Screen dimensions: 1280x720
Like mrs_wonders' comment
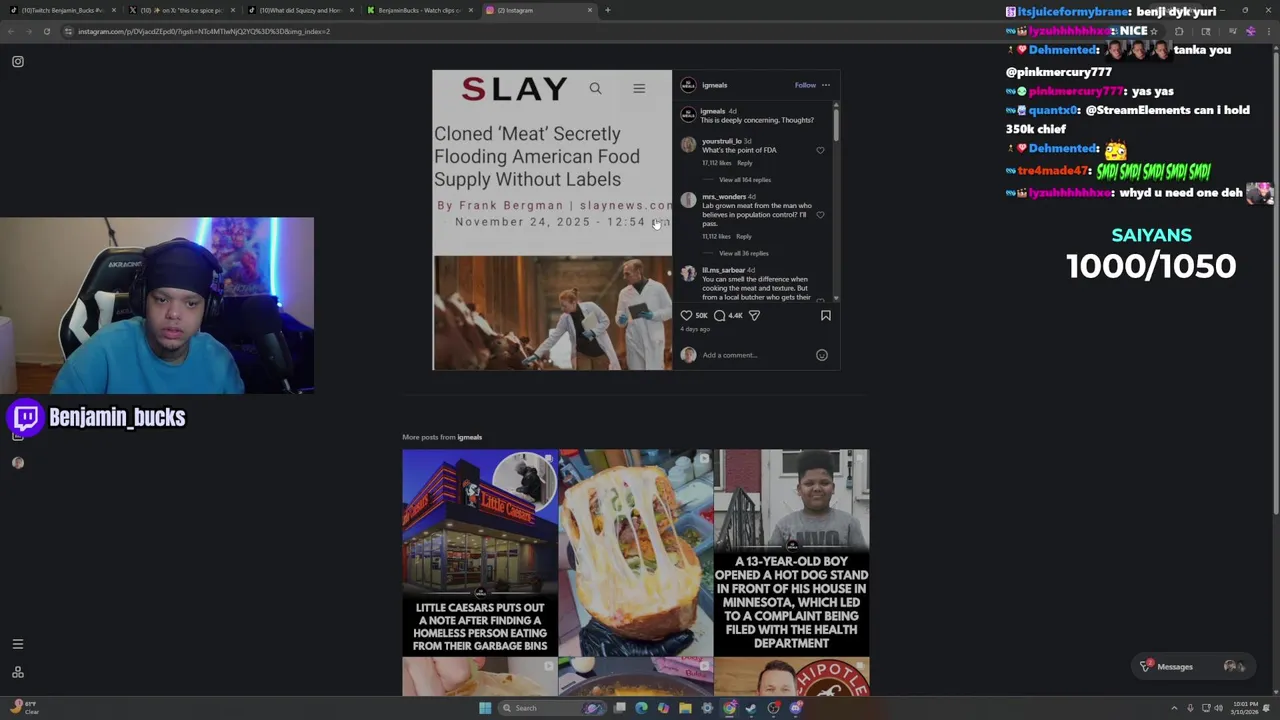click(x=820, y=214)
